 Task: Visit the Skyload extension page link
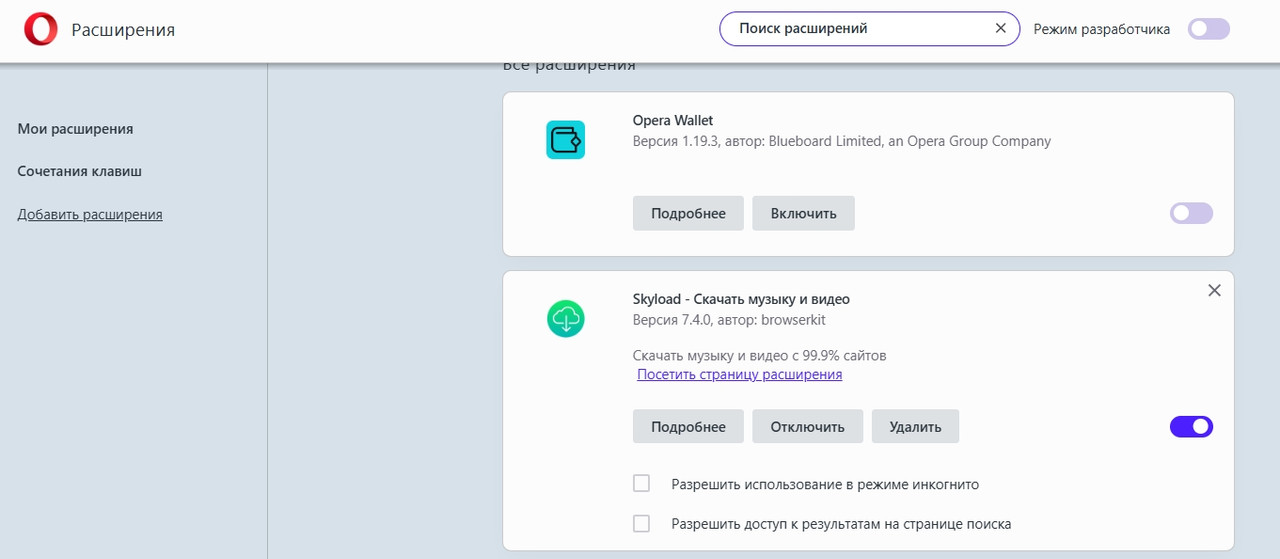(739, 374)
